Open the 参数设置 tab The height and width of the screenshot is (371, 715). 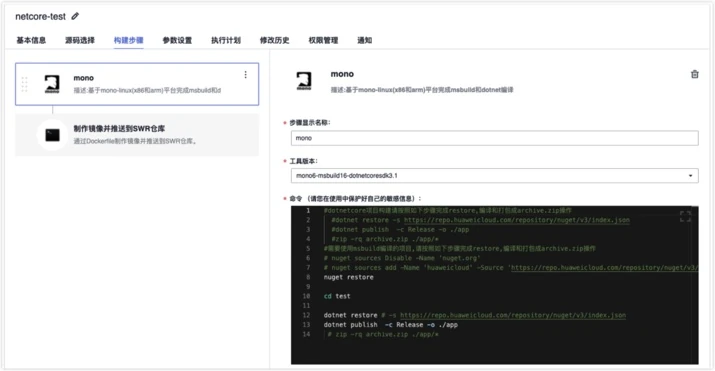pos(177,40)
